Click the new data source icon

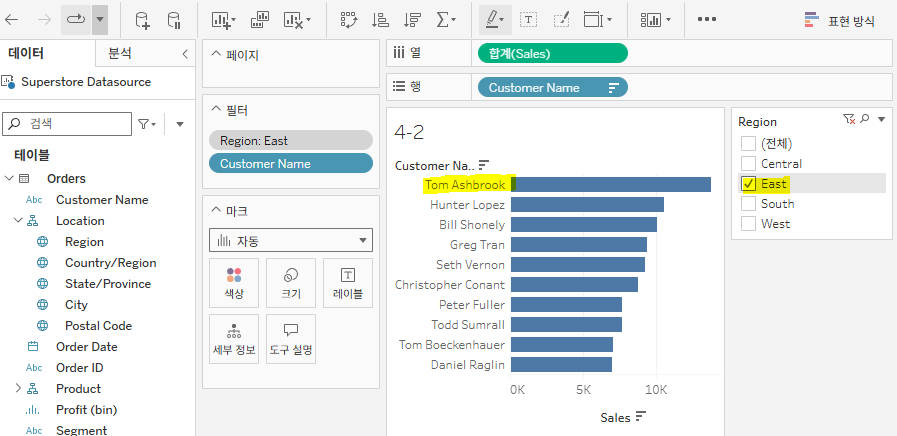142,21
